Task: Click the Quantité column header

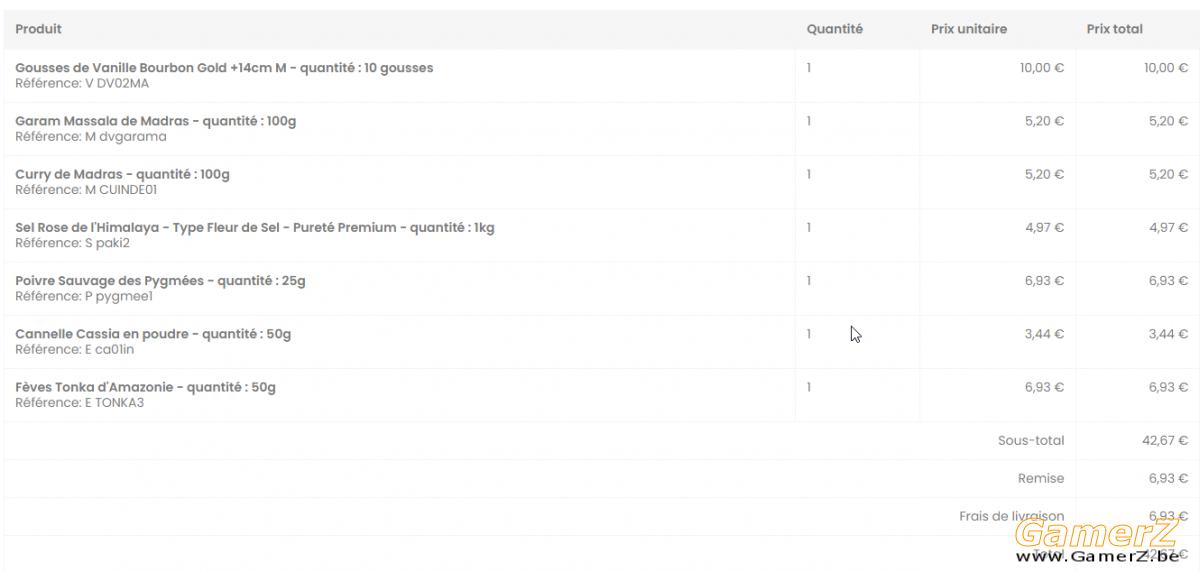Action: tap(834, 29)
